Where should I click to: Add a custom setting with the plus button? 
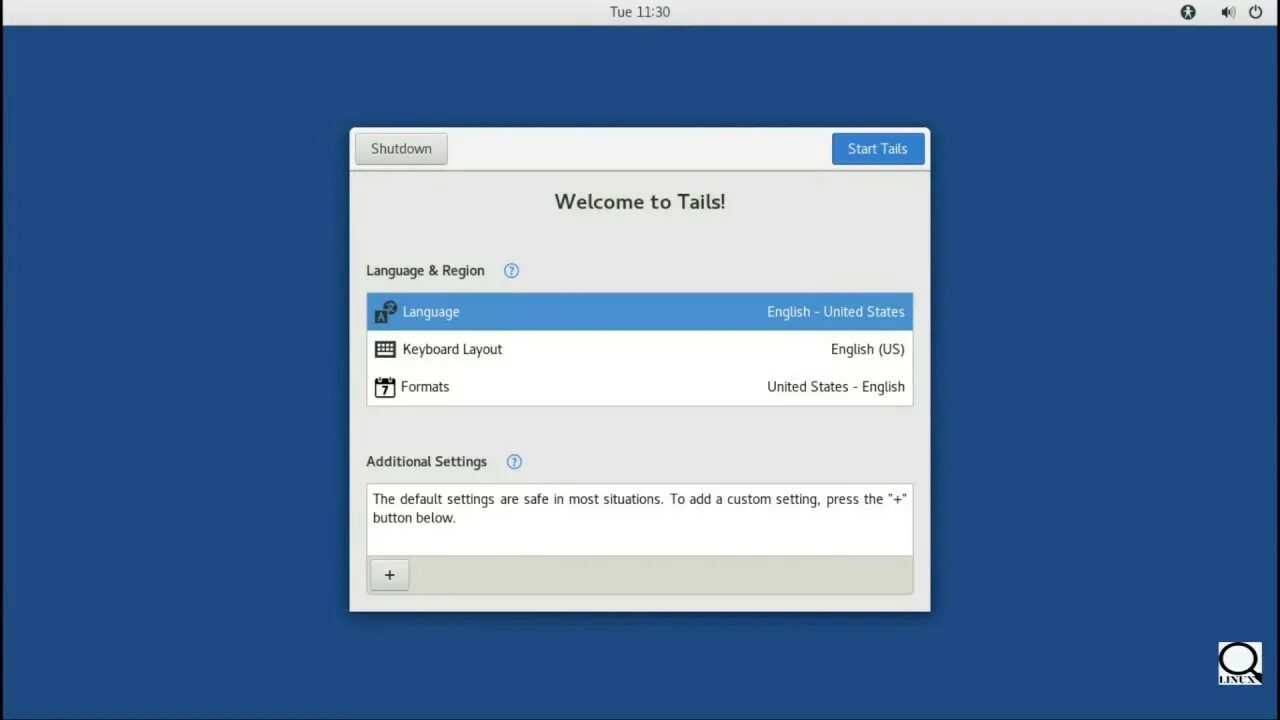(390, 575)
